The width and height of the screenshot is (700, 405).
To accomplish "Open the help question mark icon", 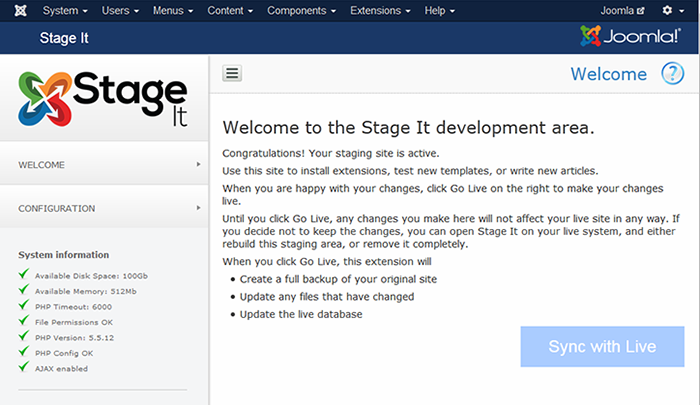I will (x=672, y=73).
